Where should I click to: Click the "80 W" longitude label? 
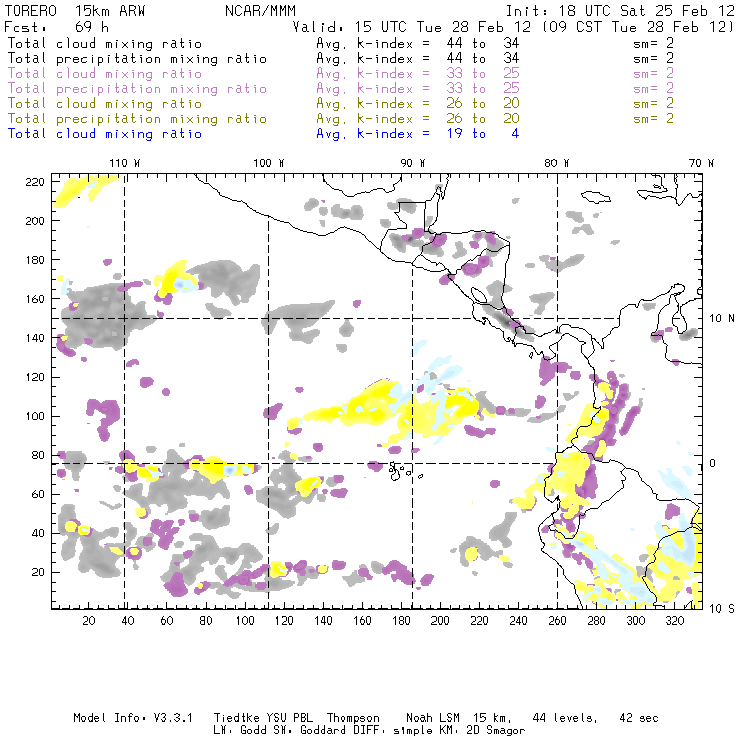[557, 163]
